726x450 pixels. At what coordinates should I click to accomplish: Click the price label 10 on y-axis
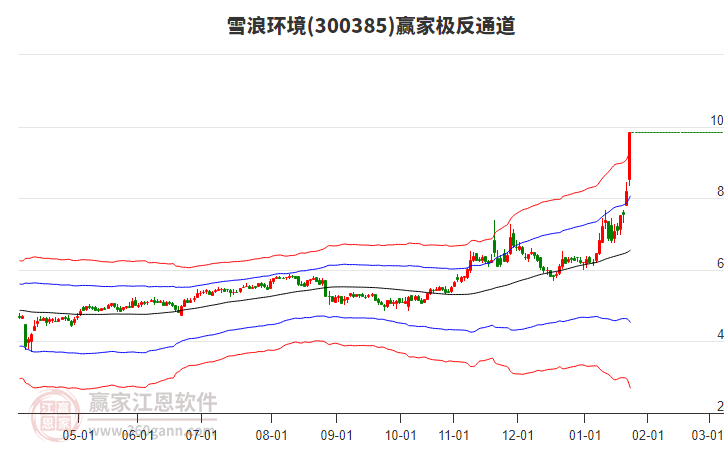(717, 120)
